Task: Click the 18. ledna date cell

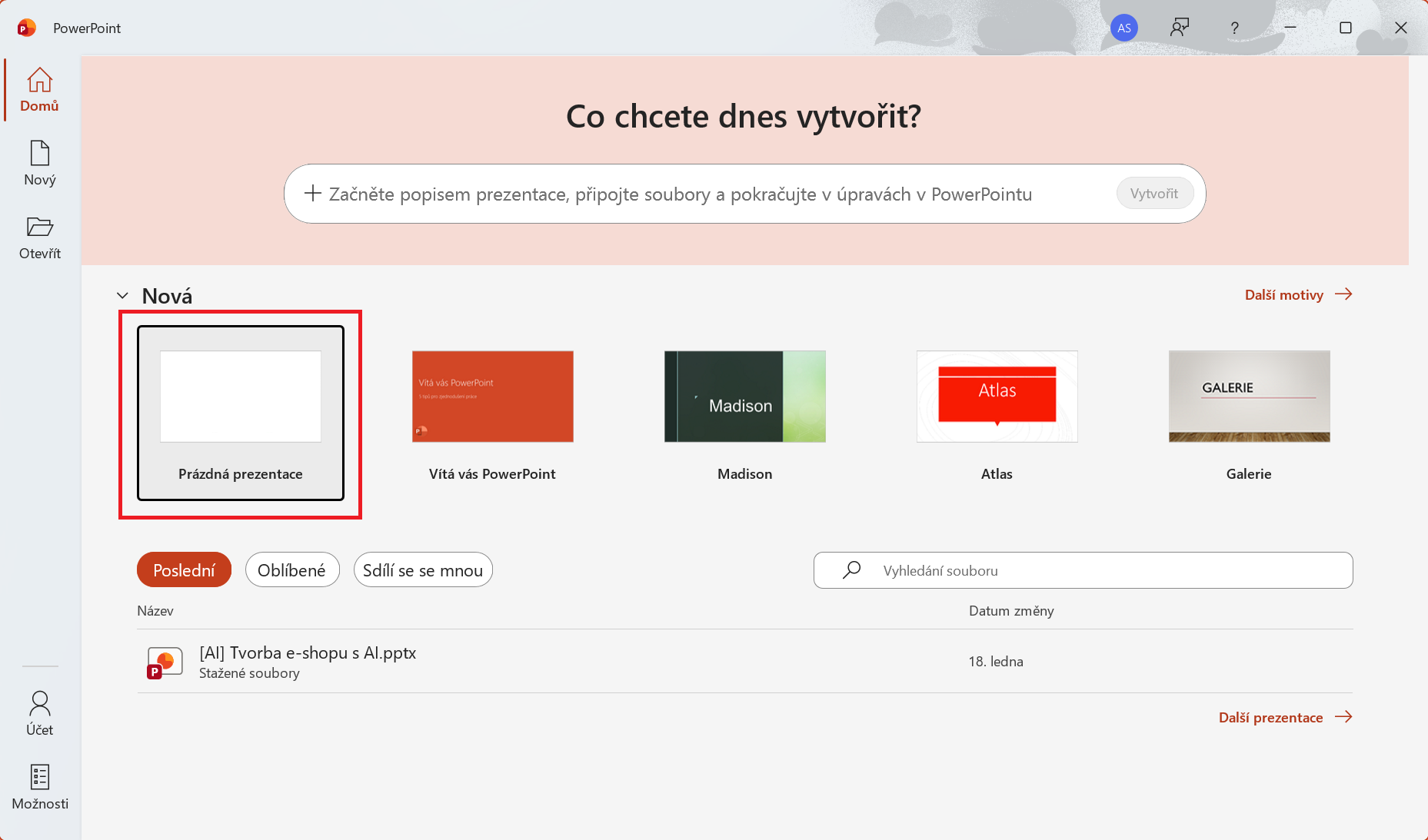Action: pyautogui.click(x=996, y=662)
